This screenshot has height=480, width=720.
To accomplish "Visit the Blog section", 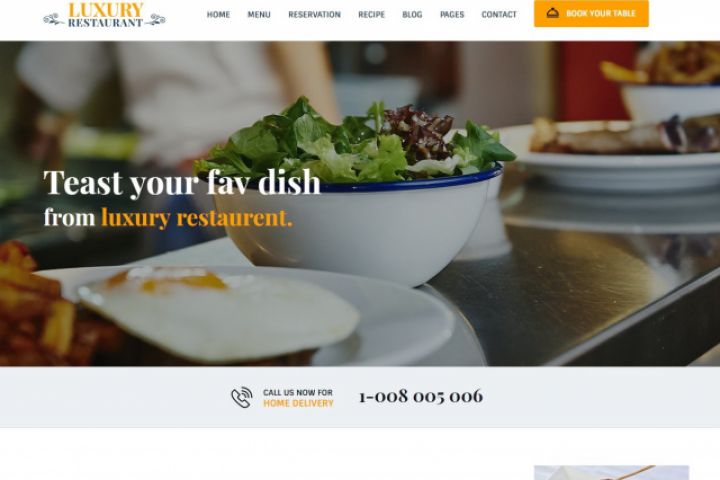I will tap(412, 15).
